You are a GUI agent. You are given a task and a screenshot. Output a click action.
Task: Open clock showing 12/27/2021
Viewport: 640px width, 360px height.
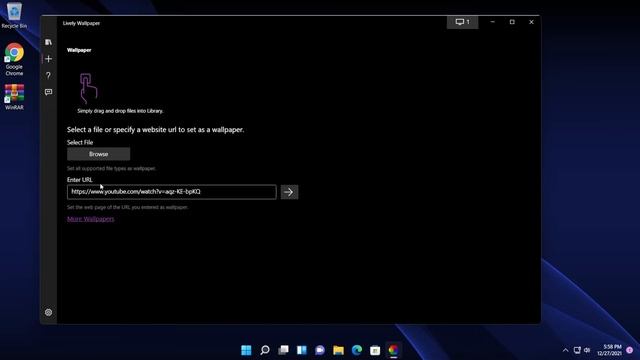click(x=609, y=350)
